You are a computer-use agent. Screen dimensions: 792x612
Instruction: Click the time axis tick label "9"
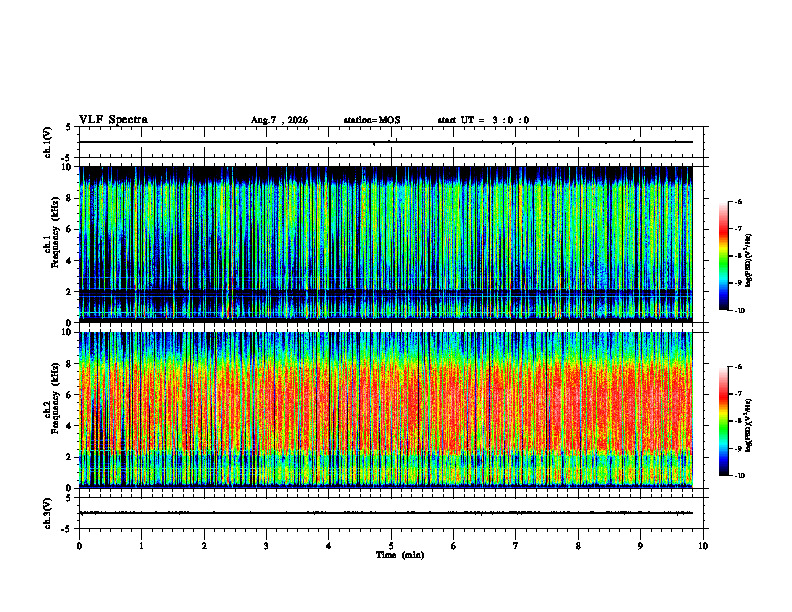pyautogui.click(x=640, y=546)
